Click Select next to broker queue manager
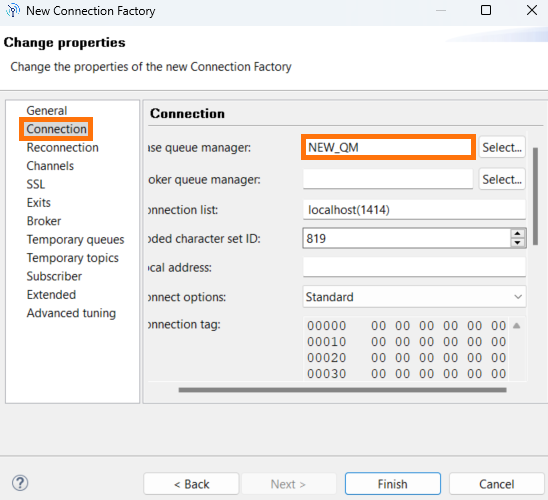 pyautogui.click(x=502, y=179)
